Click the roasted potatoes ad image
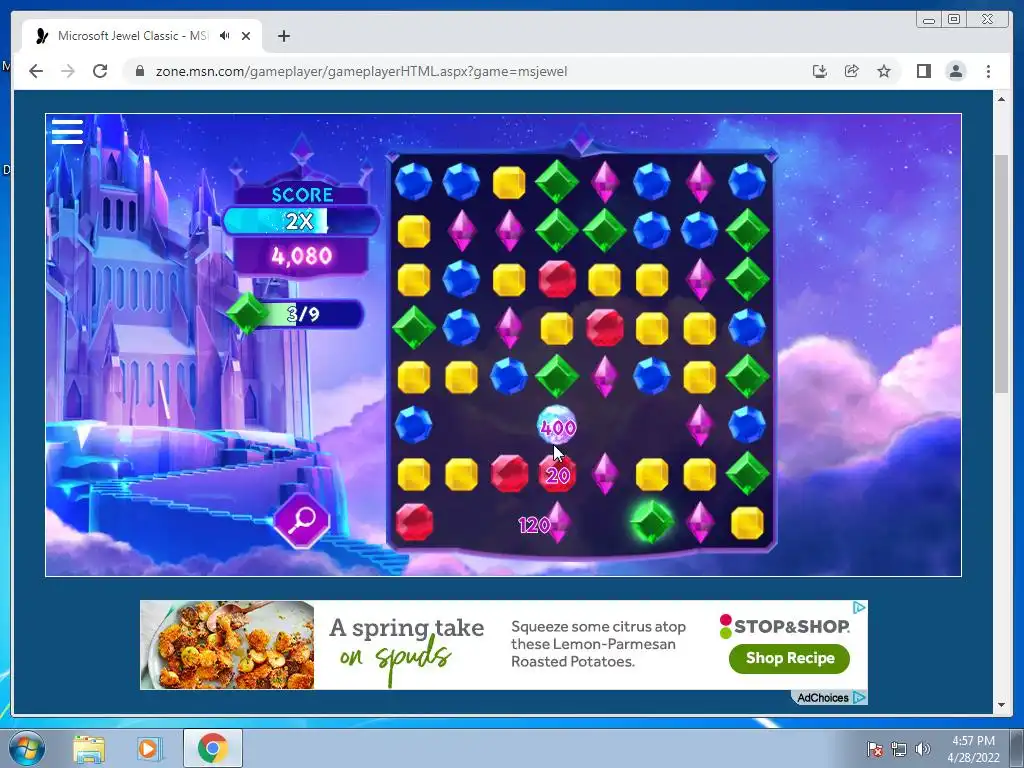 coord(227,645)
